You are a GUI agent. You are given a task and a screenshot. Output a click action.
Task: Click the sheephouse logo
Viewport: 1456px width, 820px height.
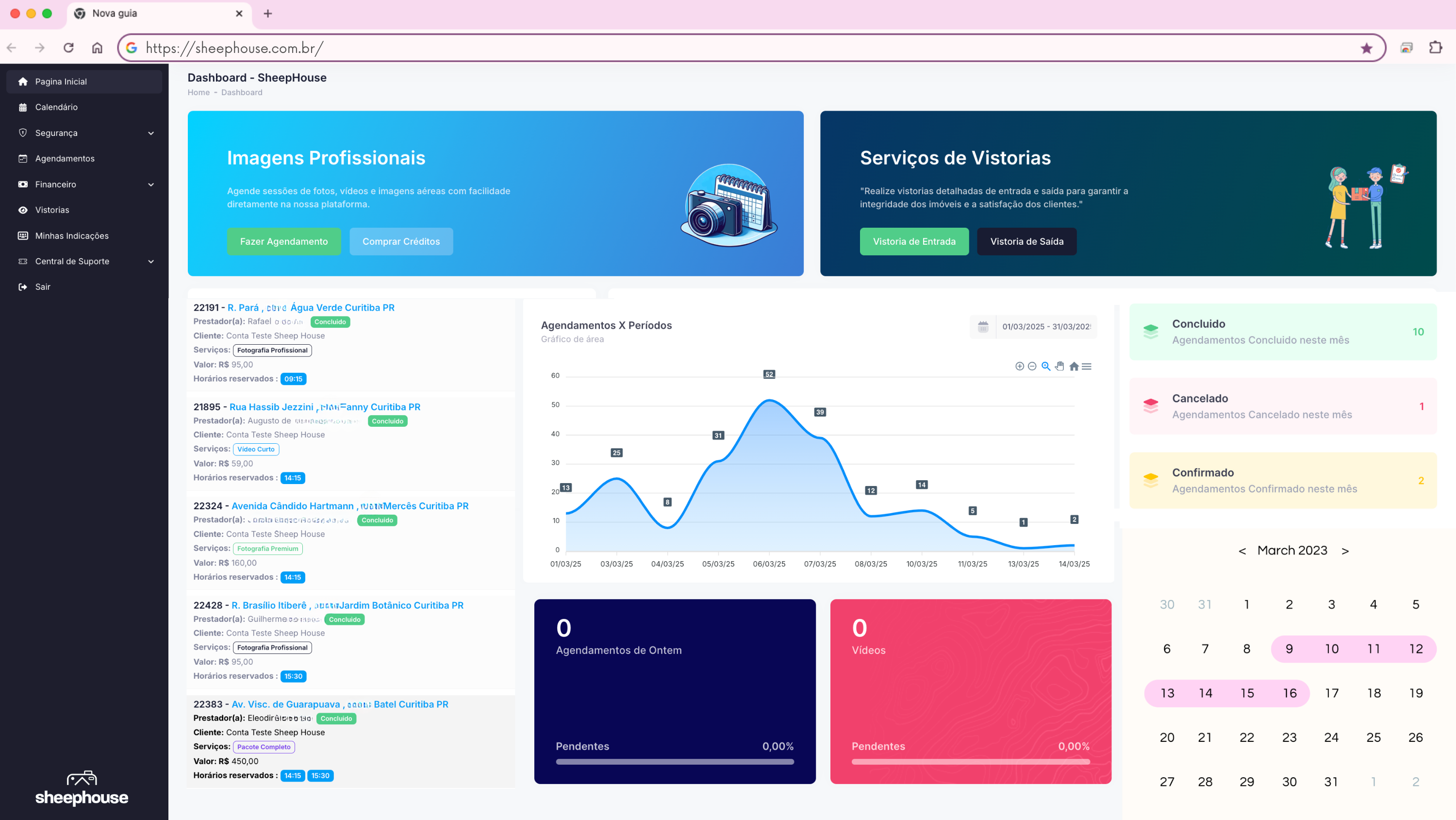pos(82,788)
